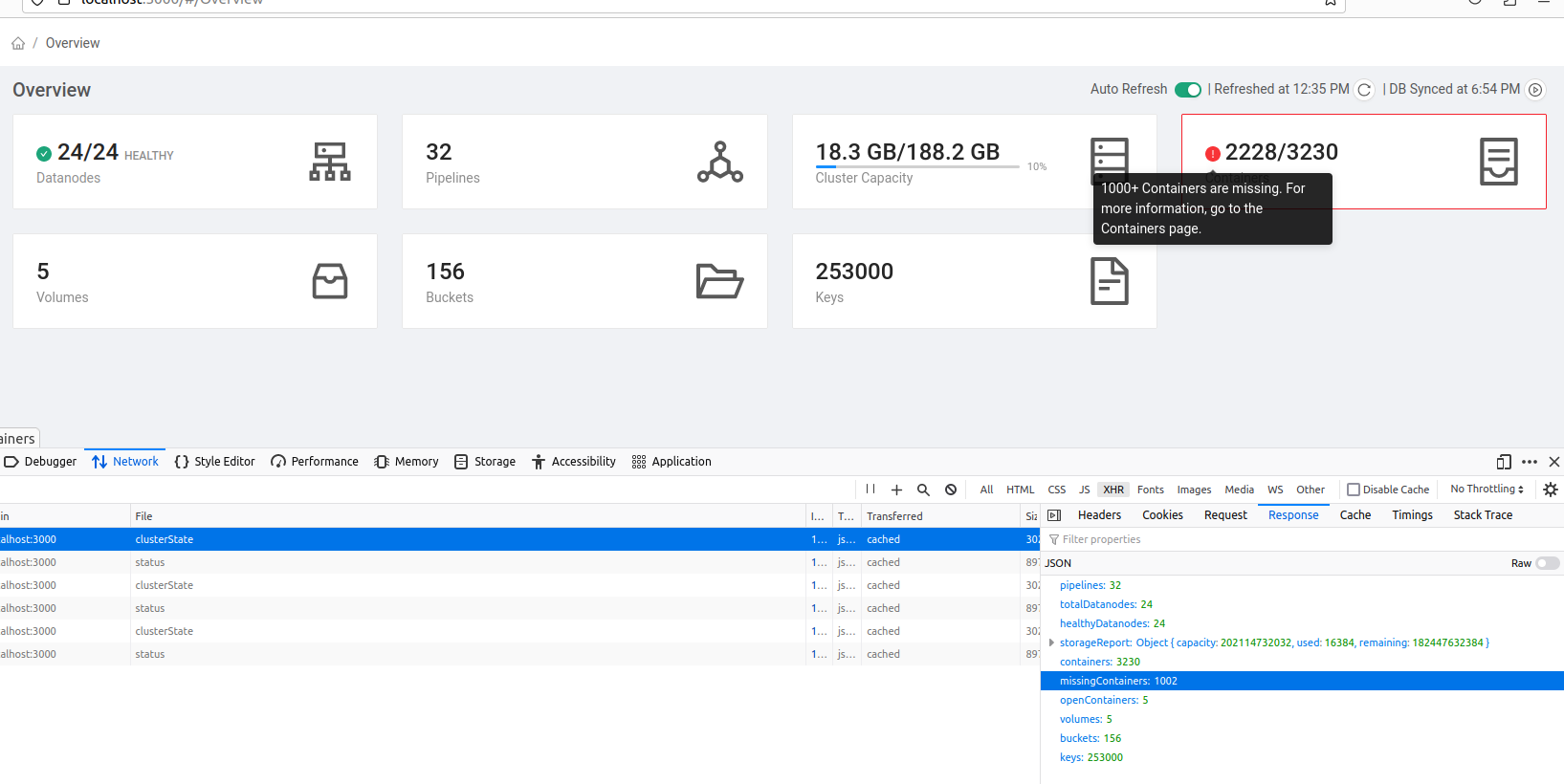Open the Application tab

672,462
